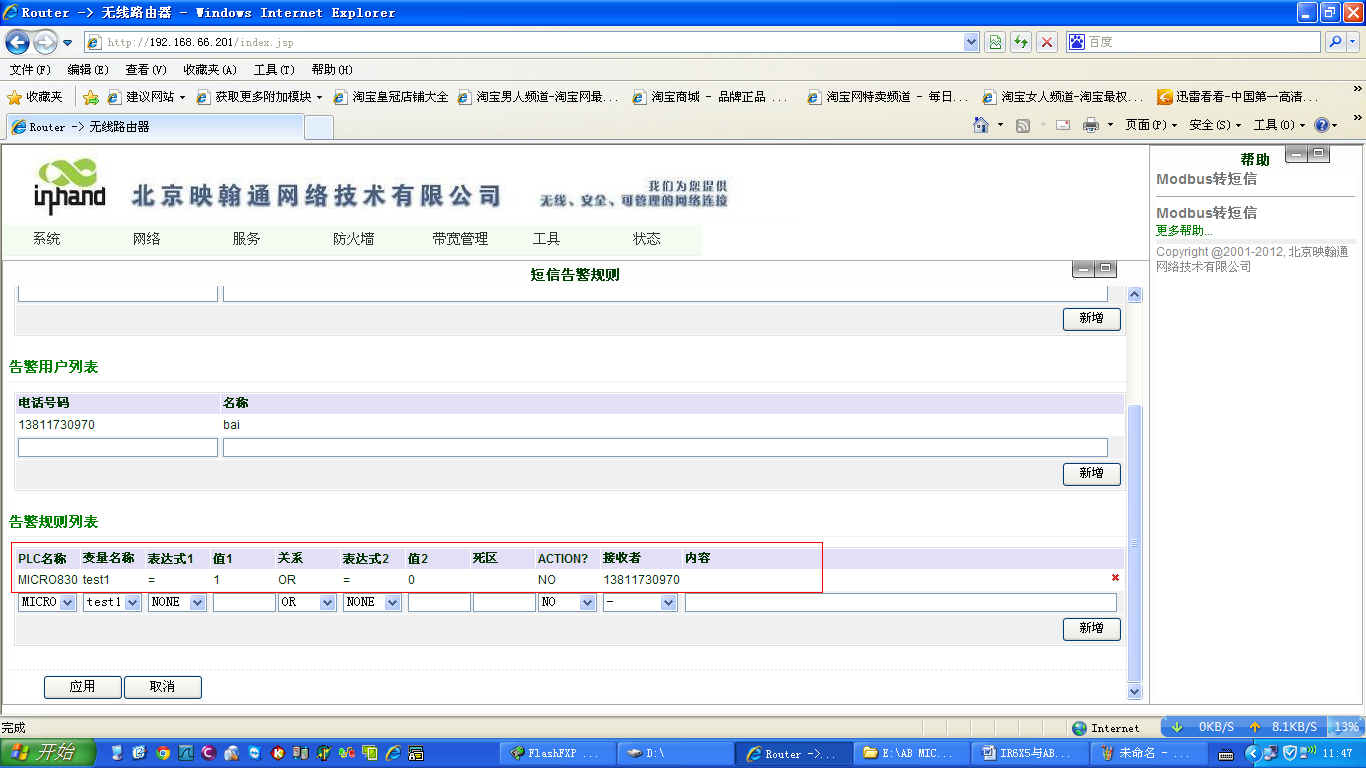Delete the MICRO830 alarm rule with red X
This screenshot has width=1366, height=768.
[x=1115, y=578]
